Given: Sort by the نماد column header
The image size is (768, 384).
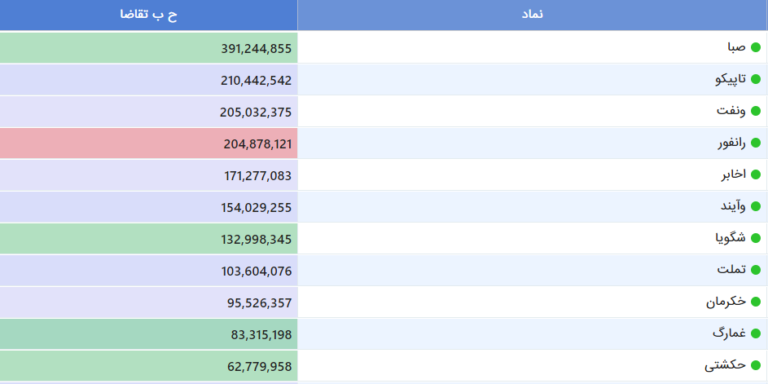Looking at the screenshot, I should [532, 15].
